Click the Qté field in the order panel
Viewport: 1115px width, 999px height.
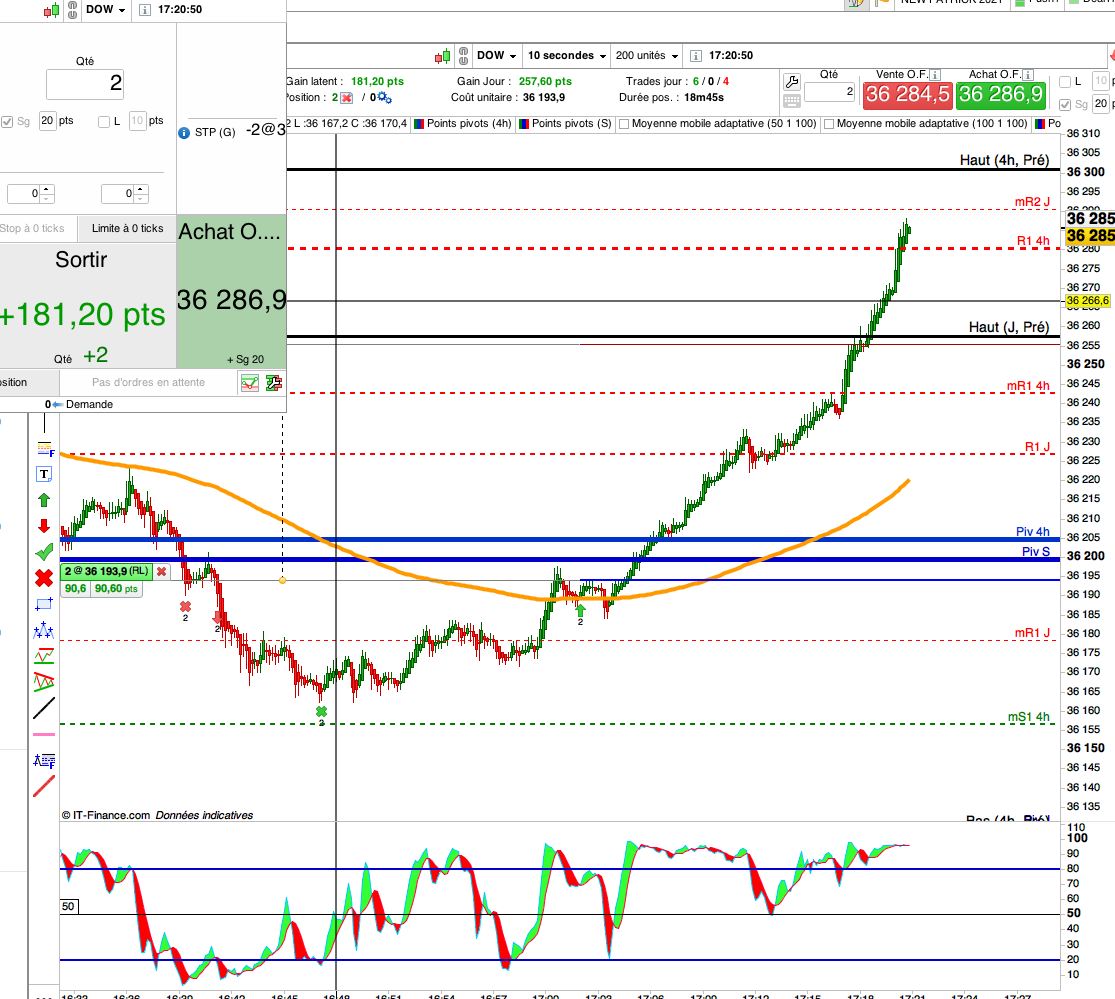(x=85, y=84)
